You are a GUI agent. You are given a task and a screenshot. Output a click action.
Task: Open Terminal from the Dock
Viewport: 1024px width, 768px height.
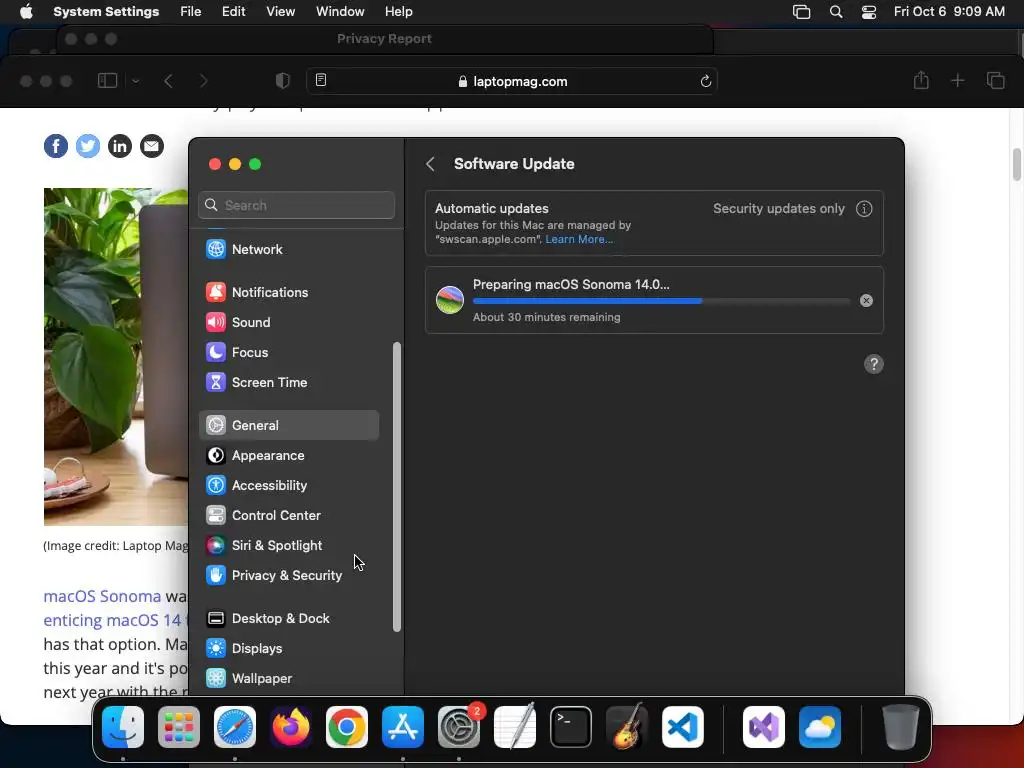coord(571,727)
